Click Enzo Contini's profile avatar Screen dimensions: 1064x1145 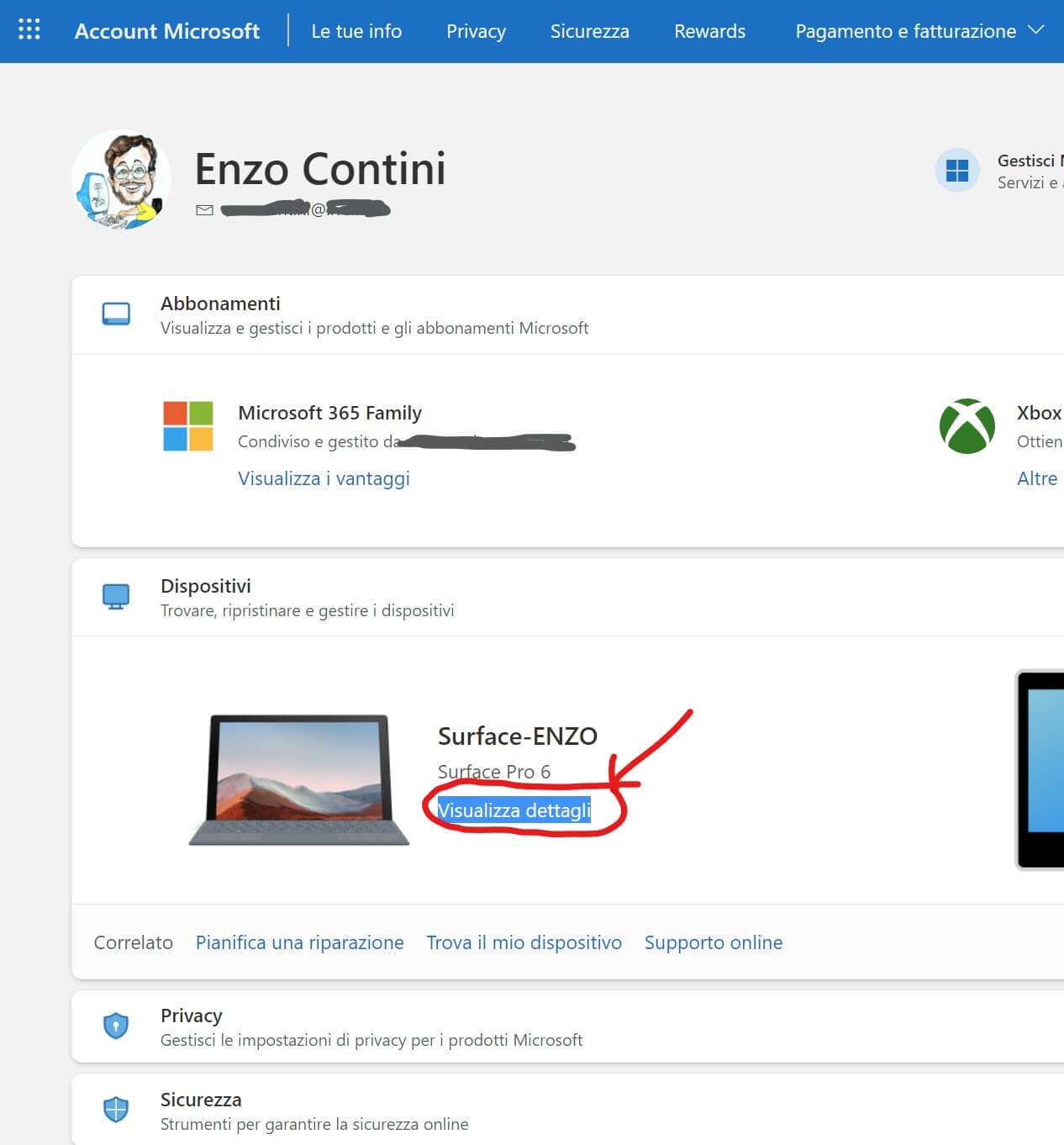(122, 179)
